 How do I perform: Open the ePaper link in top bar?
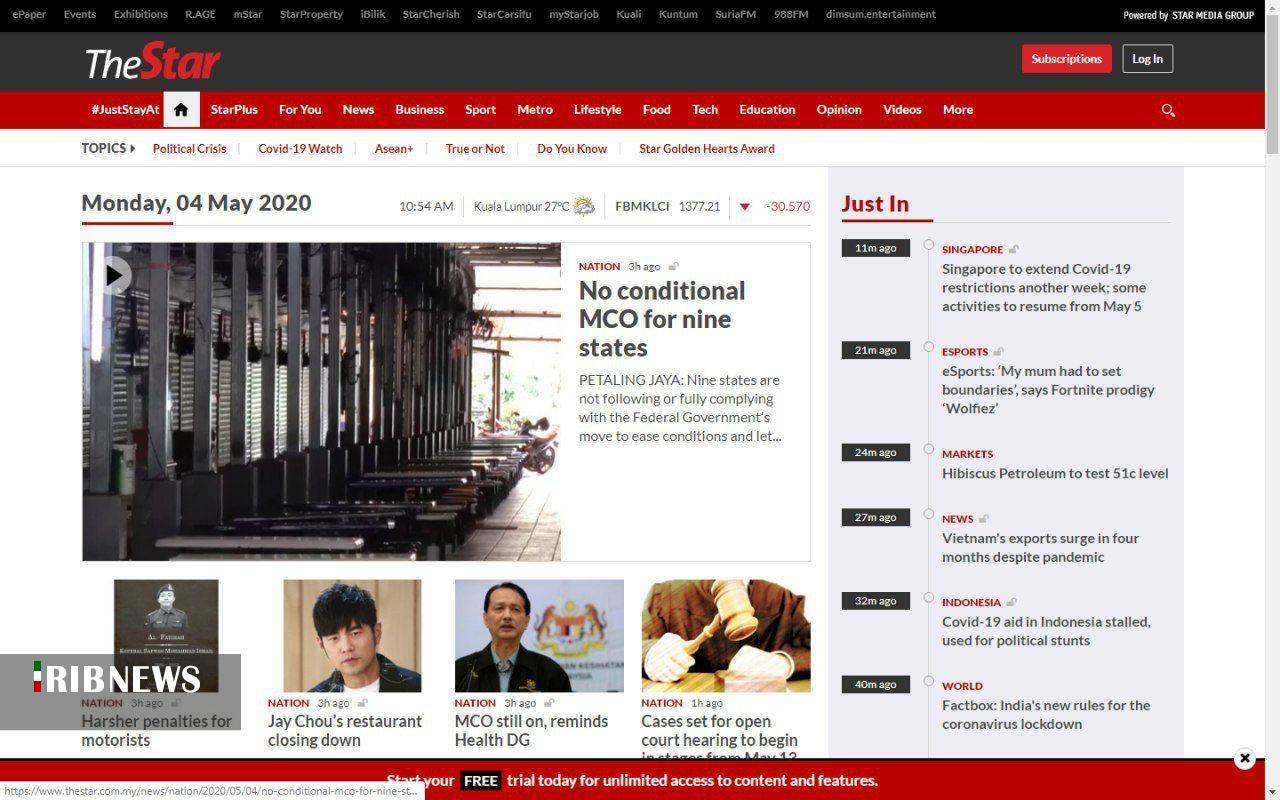(29, 15)
